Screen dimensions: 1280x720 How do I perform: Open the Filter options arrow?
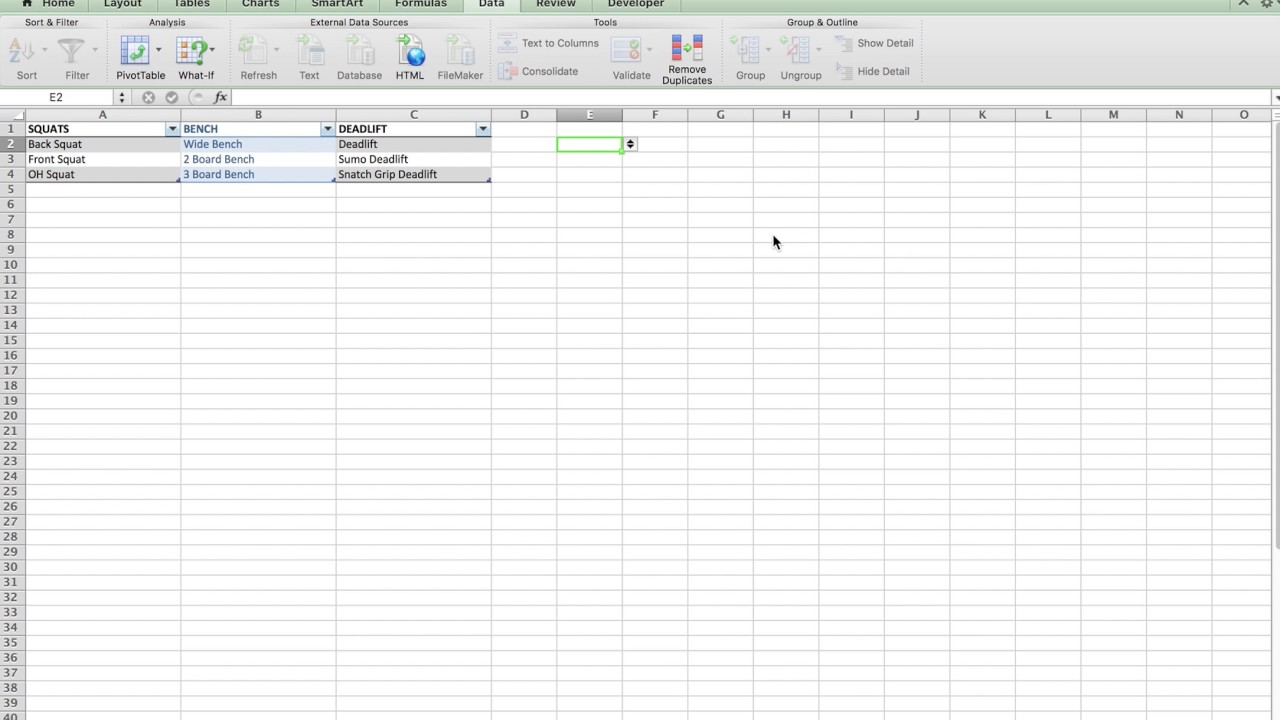pyautogui.click(x=96, y=50)
